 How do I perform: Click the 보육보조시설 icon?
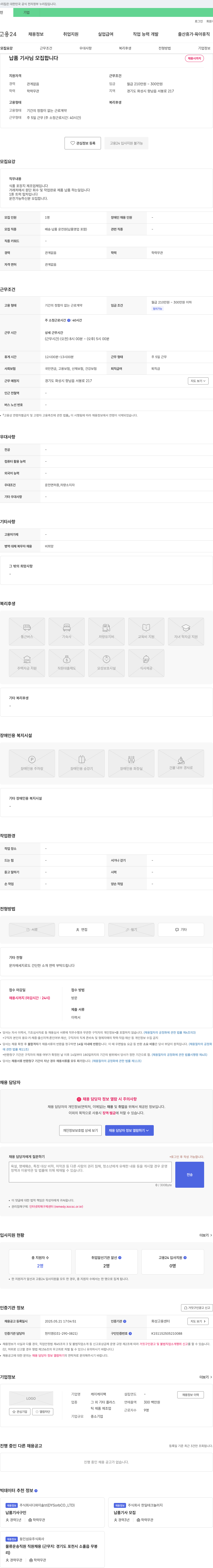(x=106, y=663)
